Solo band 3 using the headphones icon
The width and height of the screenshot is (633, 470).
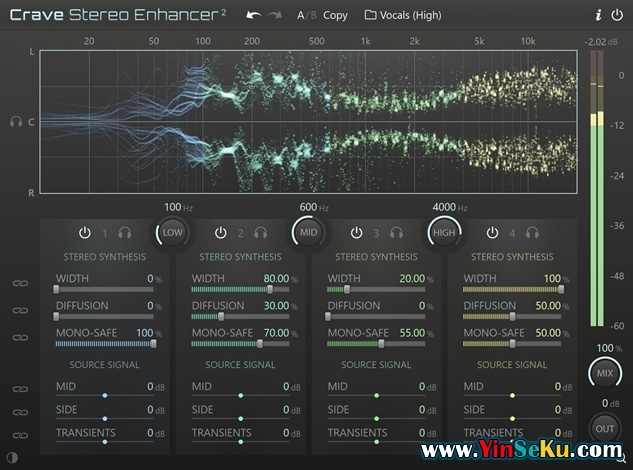(x=397, y=233)
